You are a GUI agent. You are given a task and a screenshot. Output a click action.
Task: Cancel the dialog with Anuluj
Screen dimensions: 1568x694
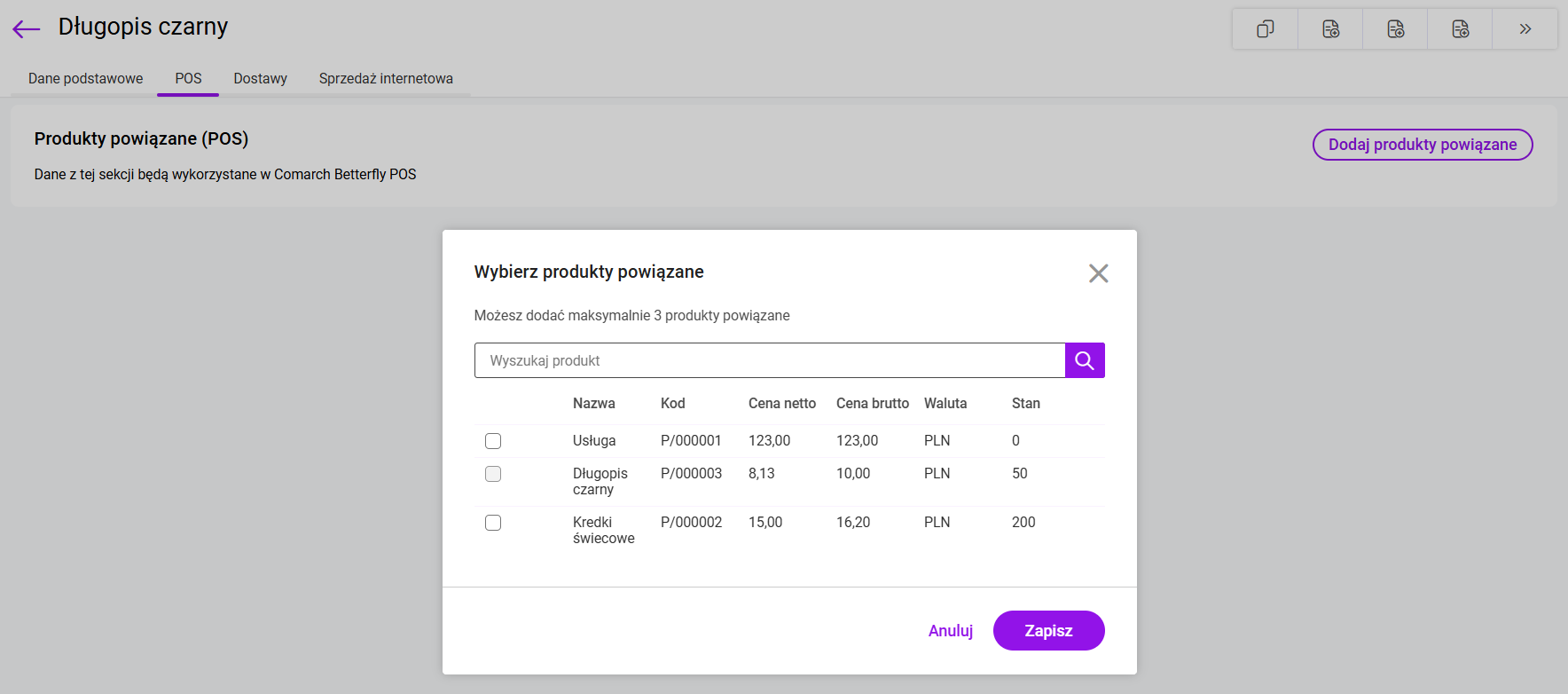pyautogui.click(x=950, y=631)
